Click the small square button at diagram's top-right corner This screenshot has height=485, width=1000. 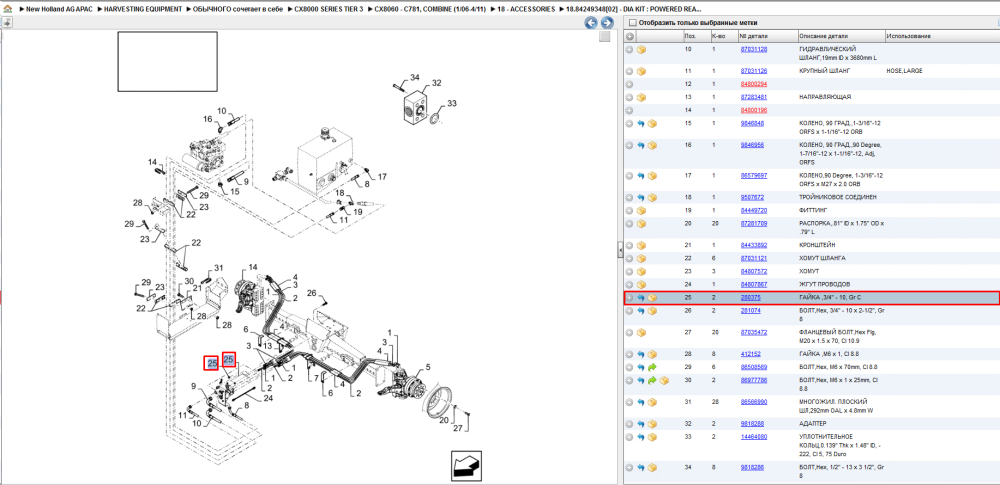point(605,36)
